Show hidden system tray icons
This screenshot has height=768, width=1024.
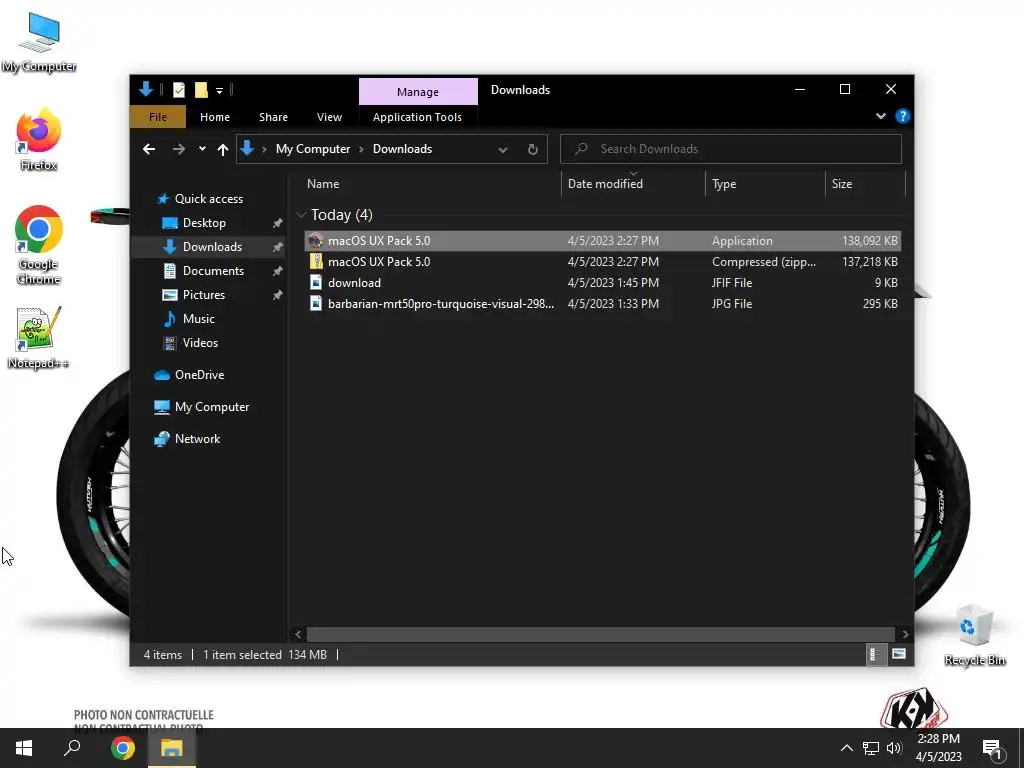pyautogui.click(x=846, y=748)
